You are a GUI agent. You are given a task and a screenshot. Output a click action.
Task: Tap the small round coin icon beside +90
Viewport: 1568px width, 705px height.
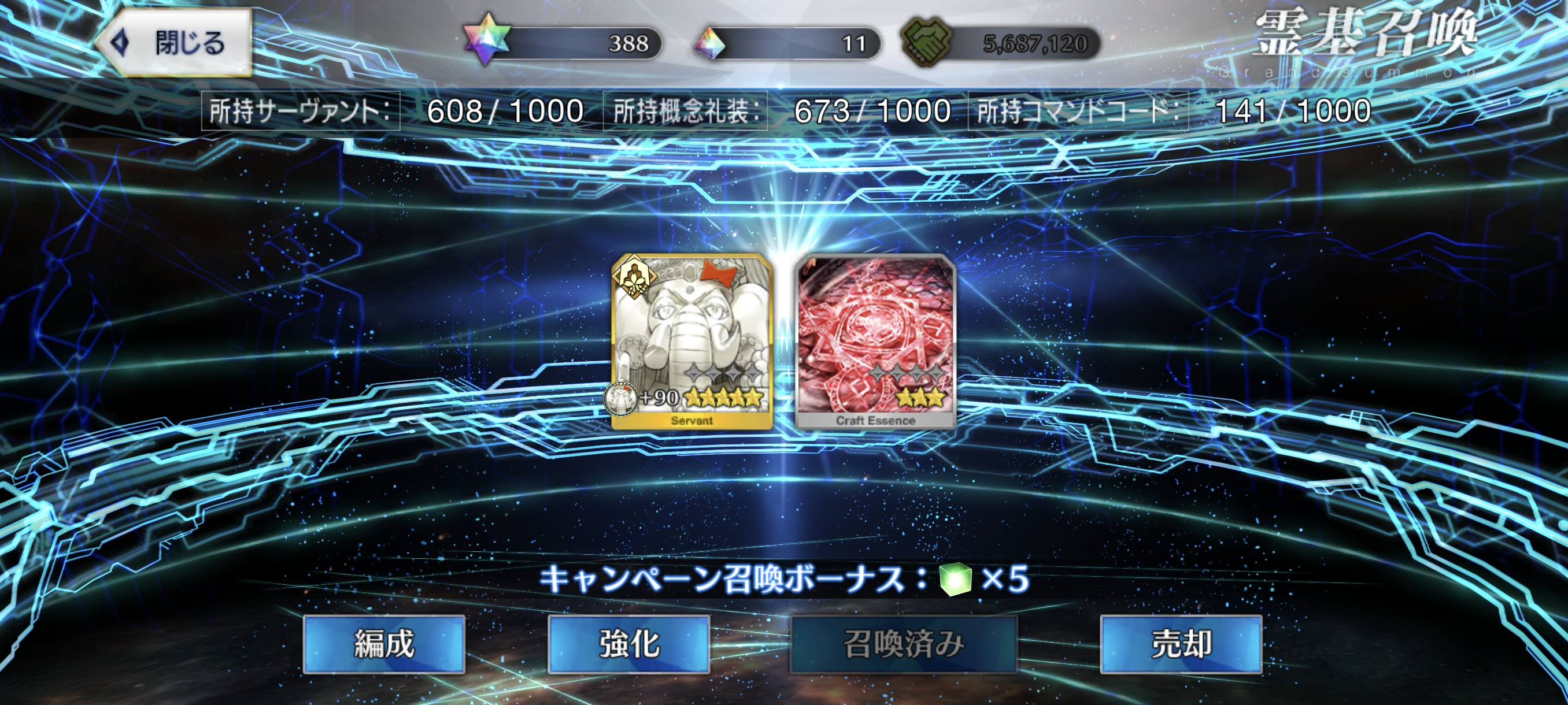tap(620, 398)
